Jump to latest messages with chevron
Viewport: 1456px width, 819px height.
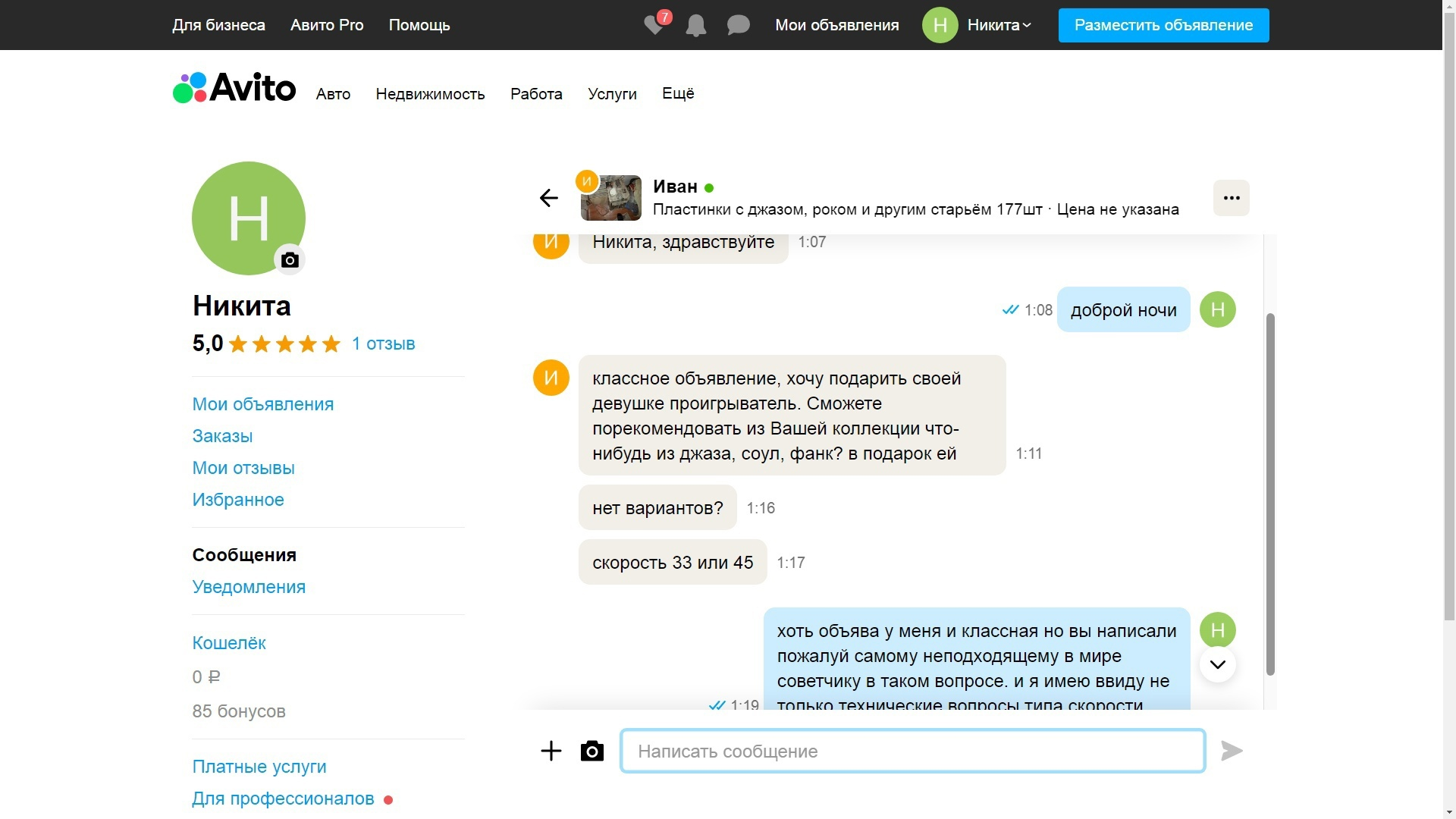click(x=1218, y=664)
